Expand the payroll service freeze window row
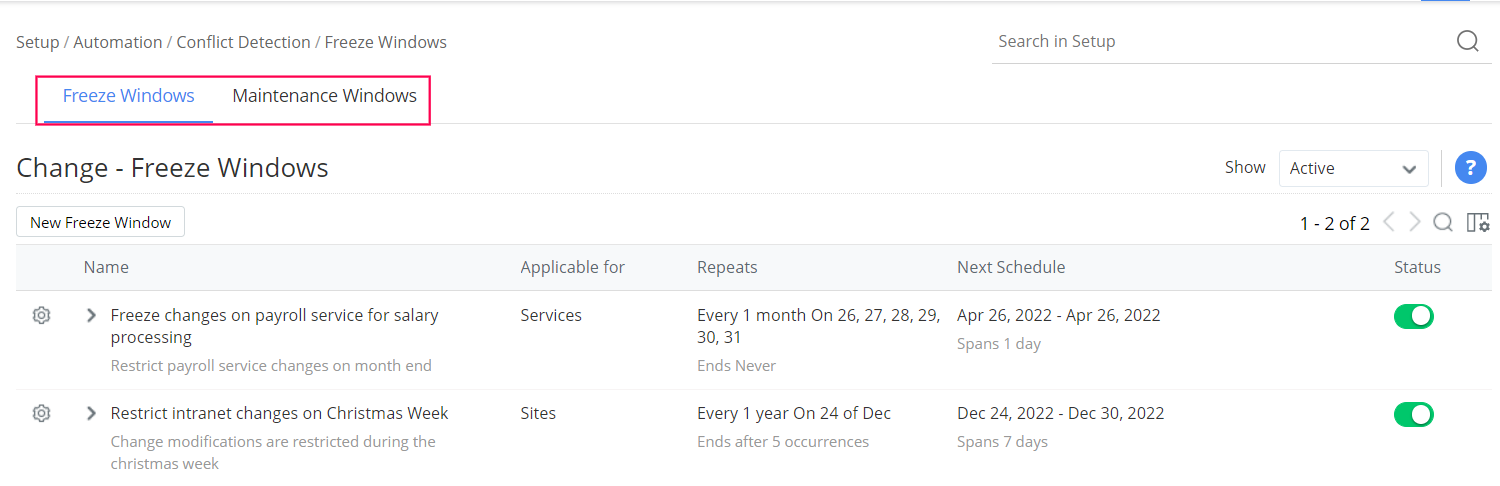 pos(91,315)
